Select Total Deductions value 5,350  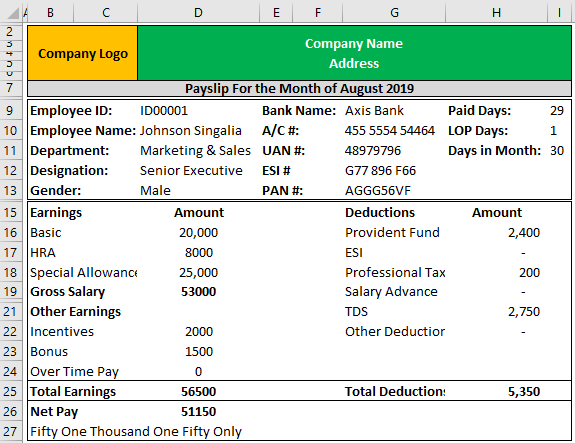[x=524, y=392]
